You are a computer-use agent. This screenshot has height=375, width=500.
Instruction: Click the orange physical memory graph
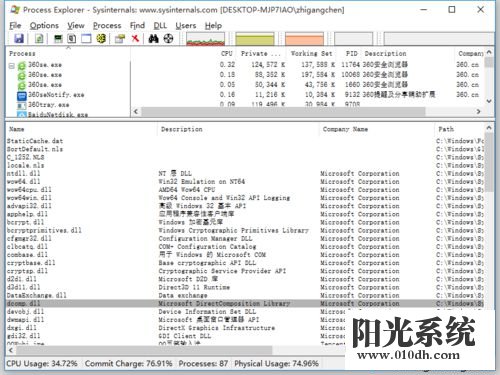304,39
